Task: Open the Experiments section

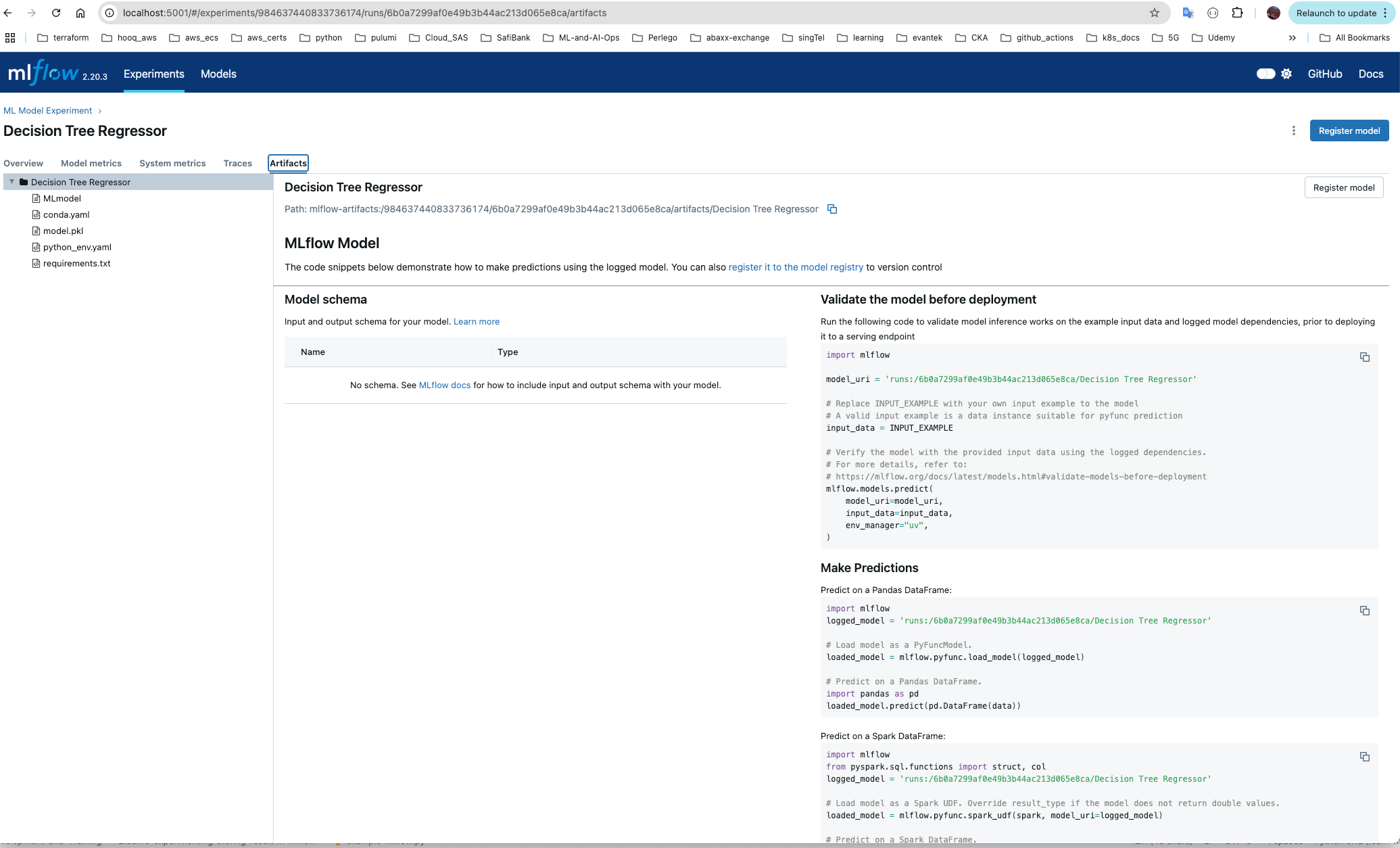Action: [153, 74]
